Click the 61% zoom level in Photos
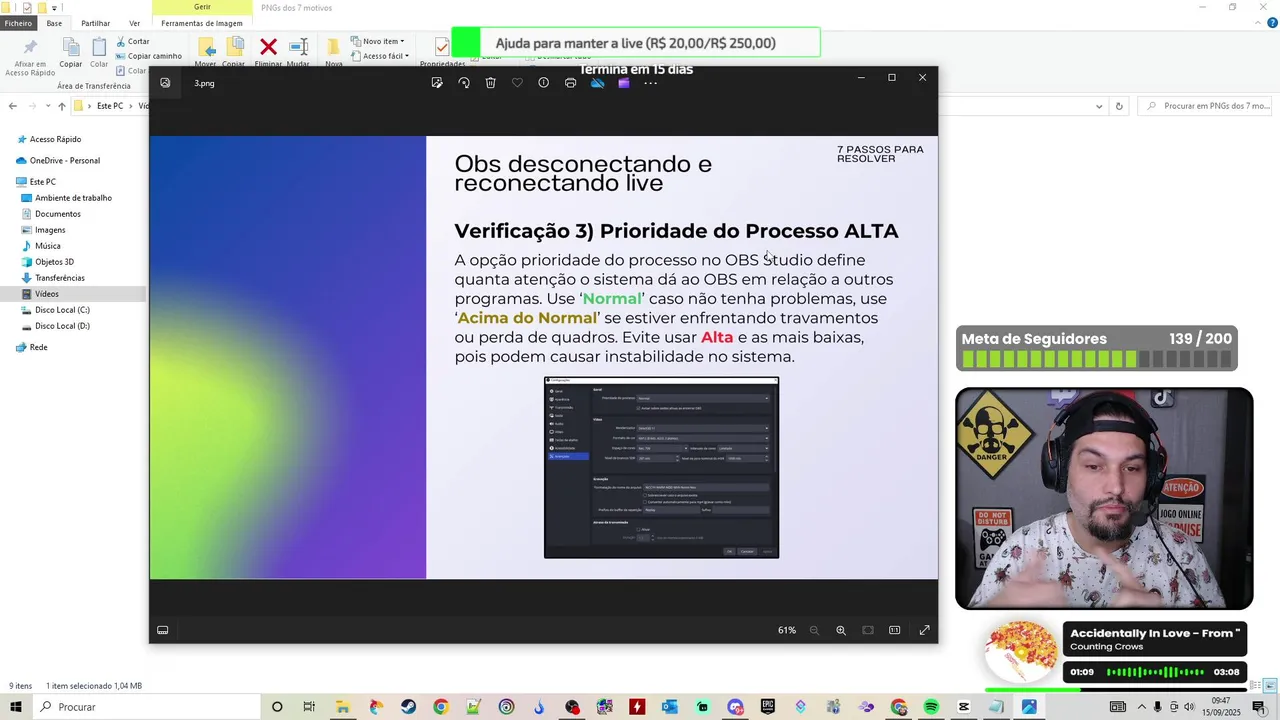Viewport: 1280px width, 720px height. point(787,630)
